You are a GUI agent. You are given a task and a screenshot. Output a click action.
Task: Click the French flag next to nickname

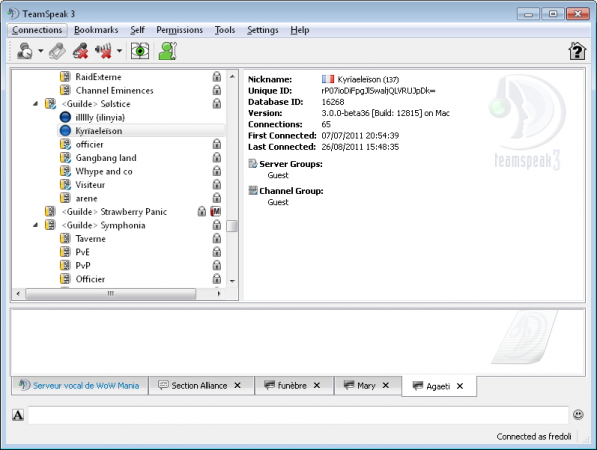(x=328, y=79)
